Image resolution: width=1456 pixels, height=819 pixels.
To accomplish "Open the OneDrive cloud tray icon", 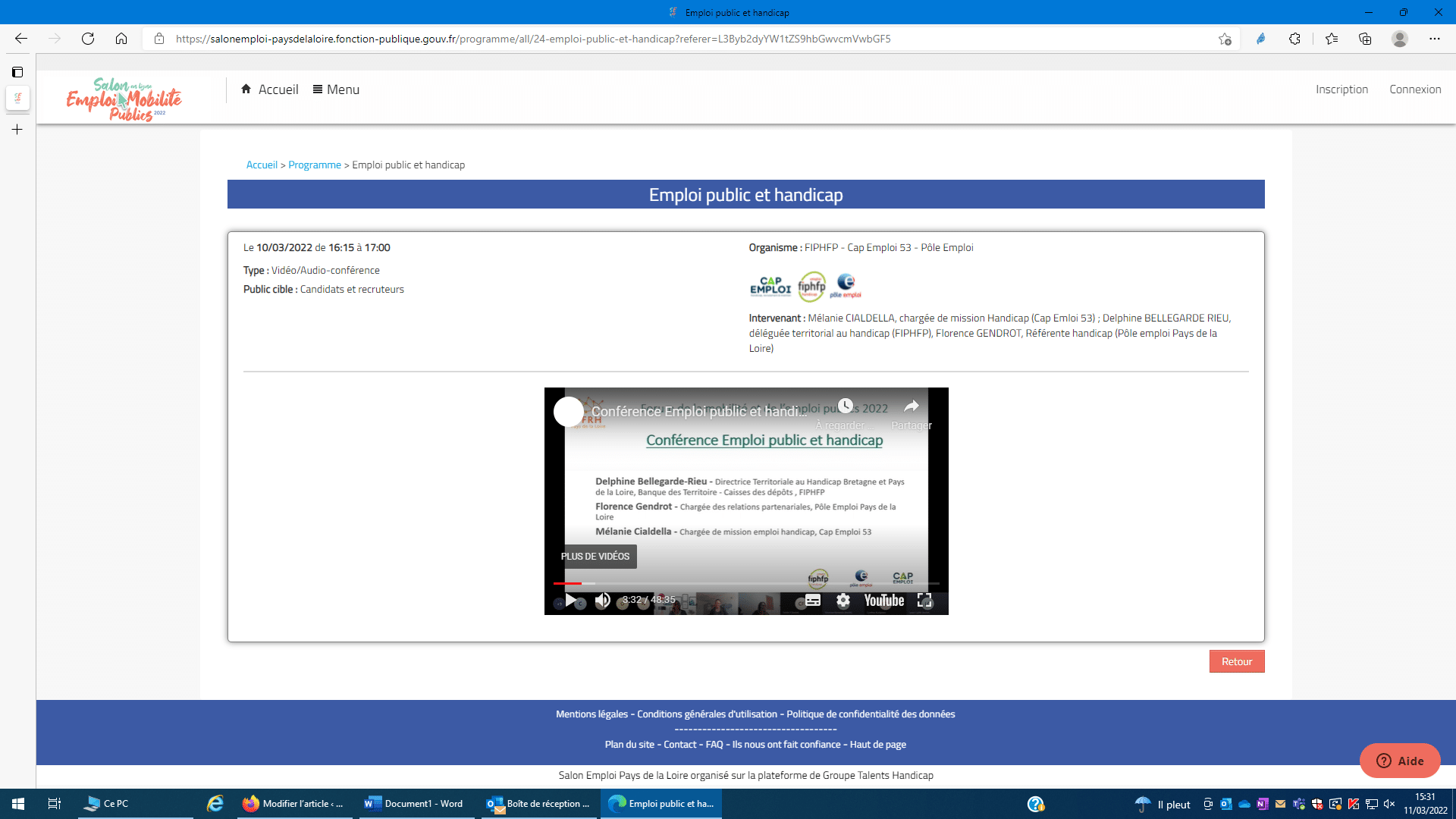I will tap(1244, 804).
